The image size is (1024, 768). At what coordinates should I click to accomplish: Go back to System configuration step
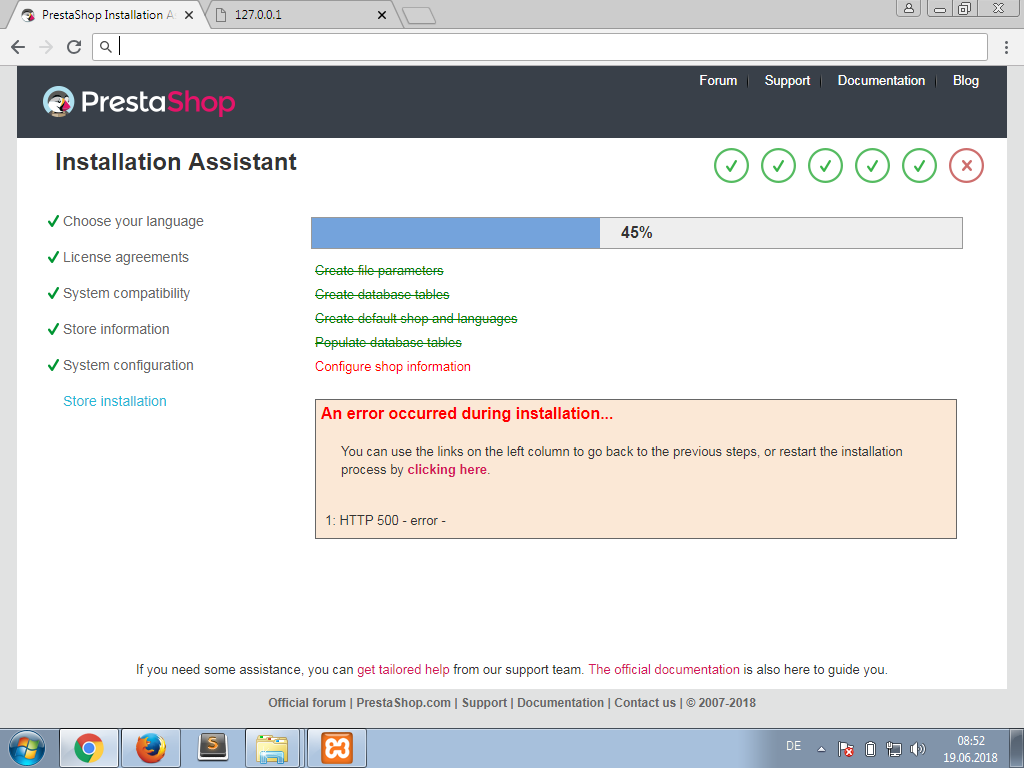(128, 365)
